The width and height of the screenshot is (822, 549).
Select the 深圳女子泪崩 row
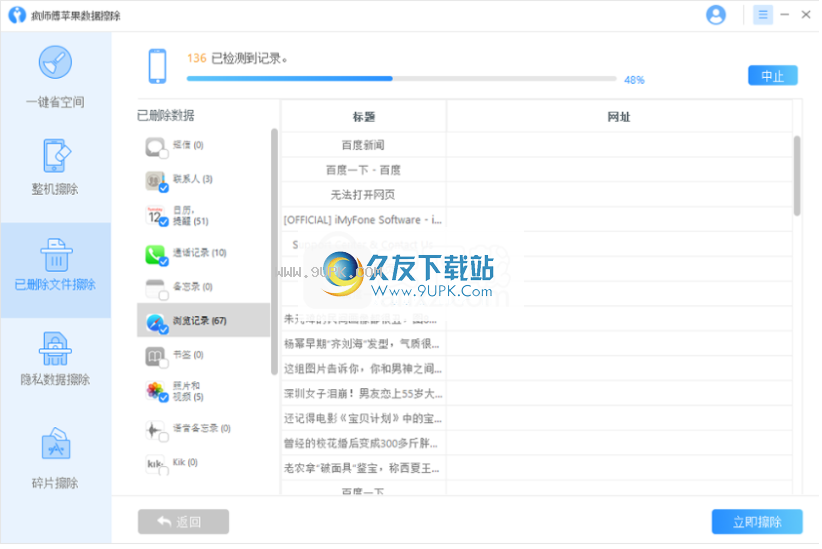click(538, 394)
